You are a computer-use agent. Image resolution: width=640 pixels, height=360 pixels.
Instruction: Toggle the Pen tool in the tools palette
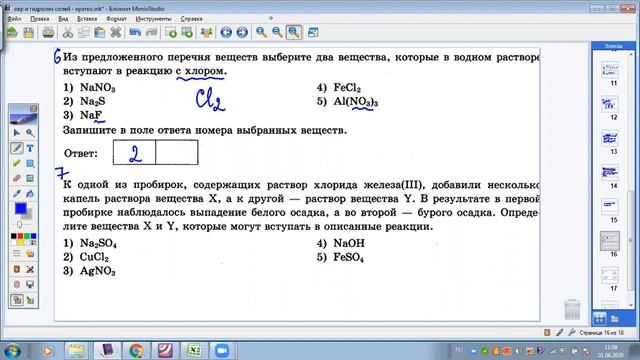pos(17,148)
